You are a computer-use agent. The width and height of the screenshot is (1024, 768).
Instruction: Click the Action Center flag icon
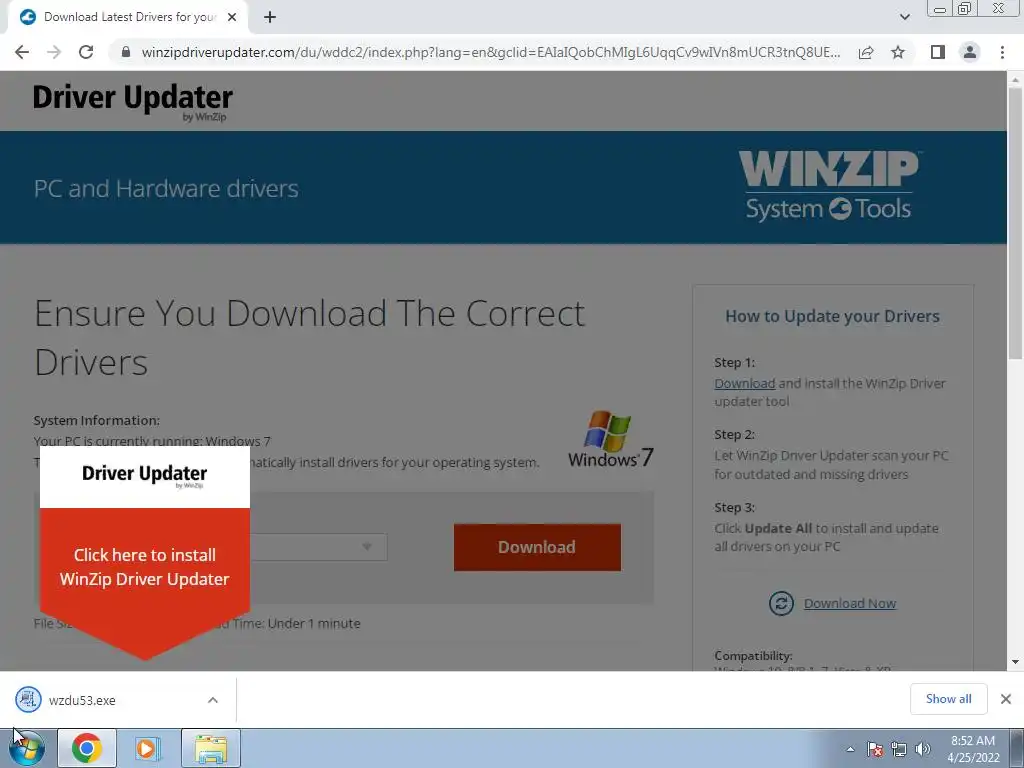[x=875, y=749]
